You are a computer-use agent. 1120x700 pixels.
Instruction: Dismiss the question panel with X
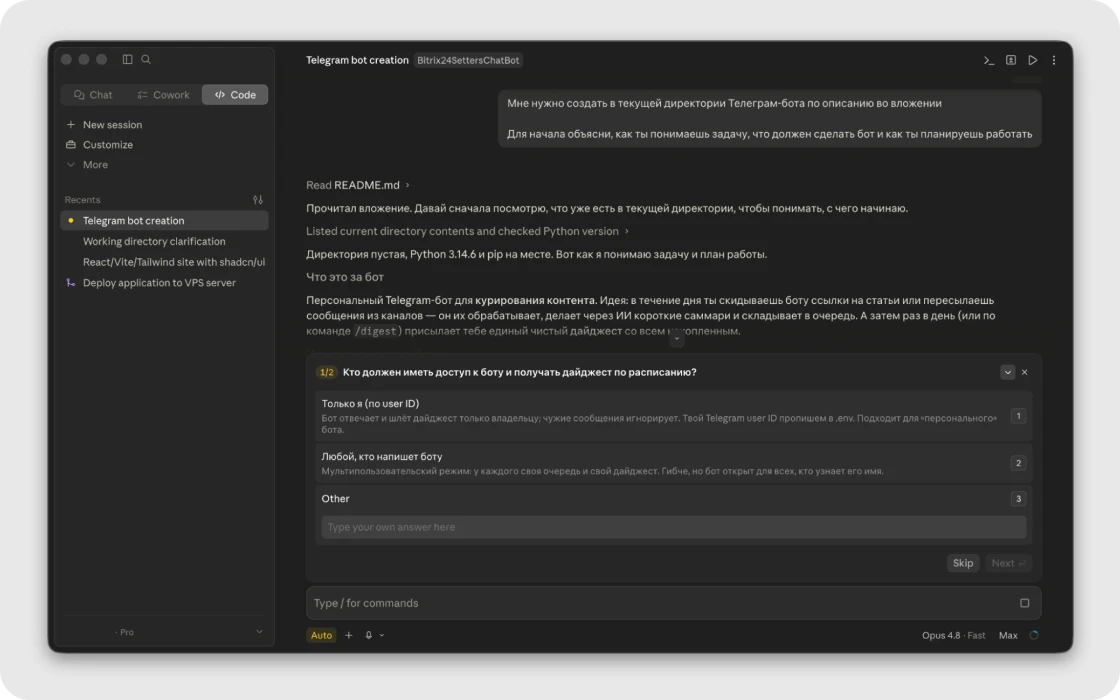1024,372
